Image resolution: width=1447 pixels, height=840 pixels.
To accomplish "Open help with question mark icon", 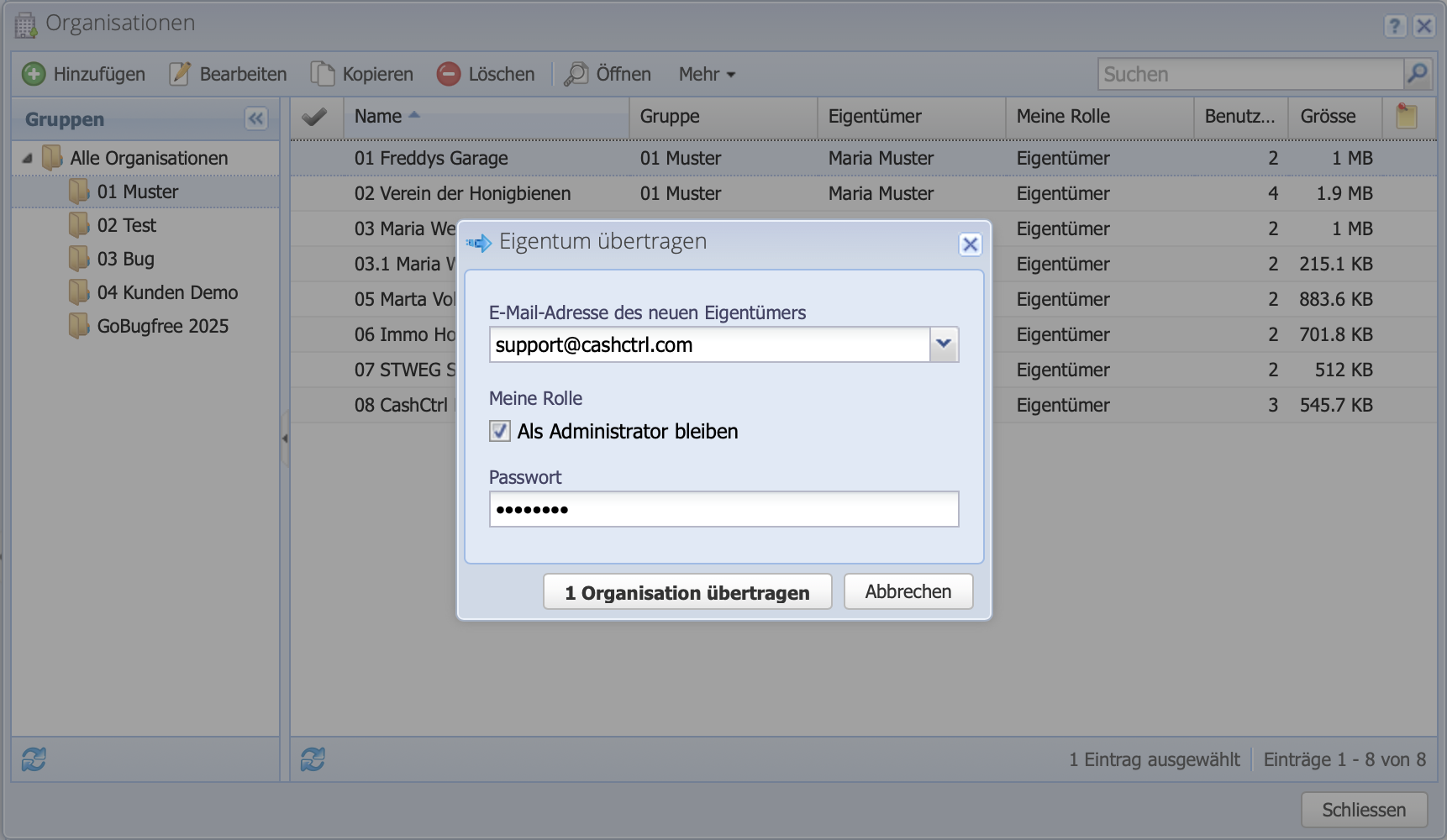I will pyautogui.click(x=1395, y=26).
